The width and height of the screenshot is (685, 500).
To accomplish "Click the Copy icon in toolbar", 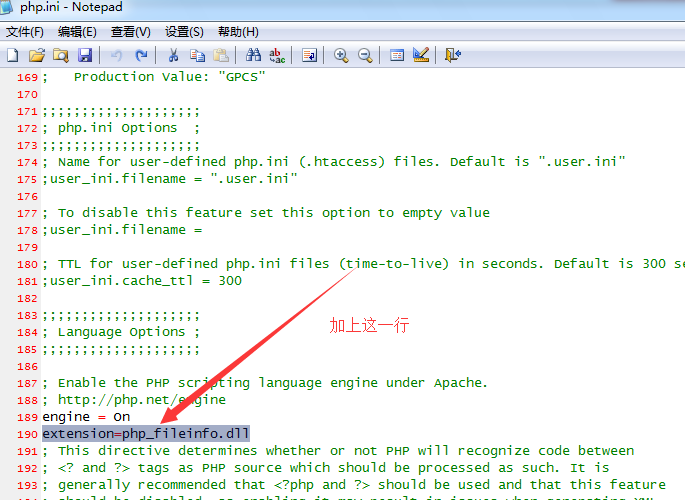I will pyautogui.click(x=197, y=55).
